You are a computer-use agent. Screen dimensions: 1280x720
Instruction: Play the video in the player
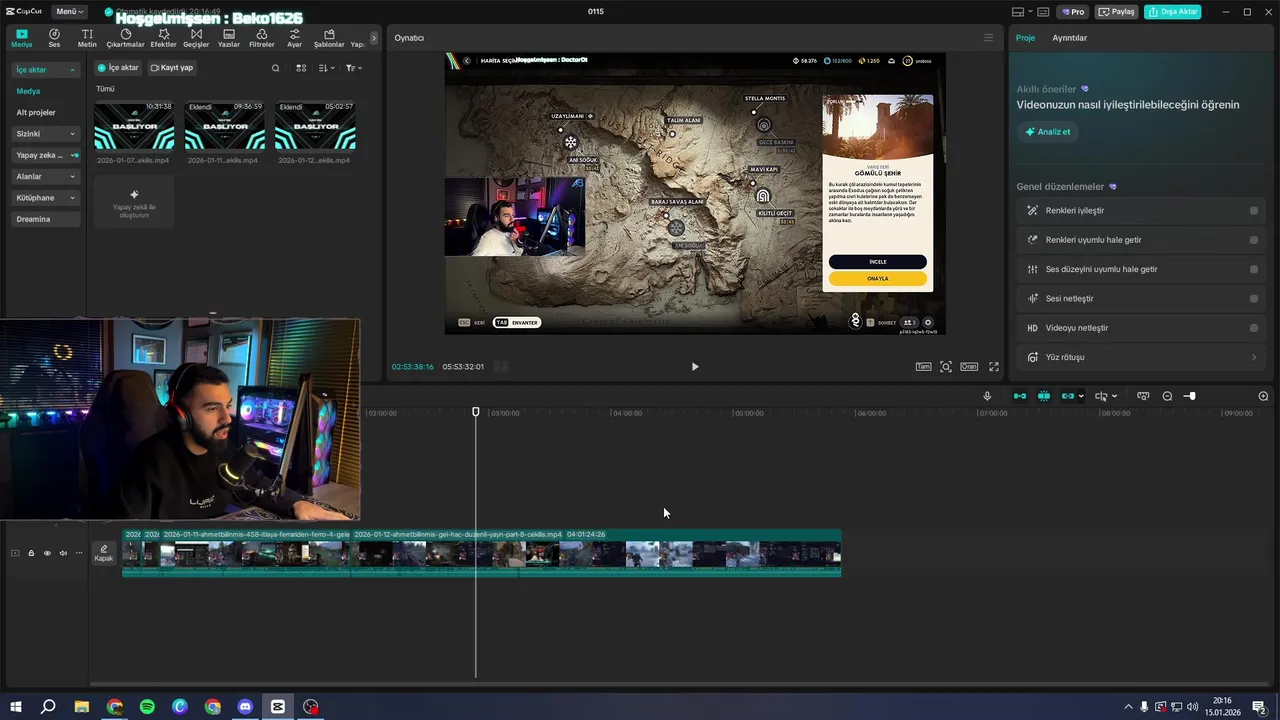695,367
